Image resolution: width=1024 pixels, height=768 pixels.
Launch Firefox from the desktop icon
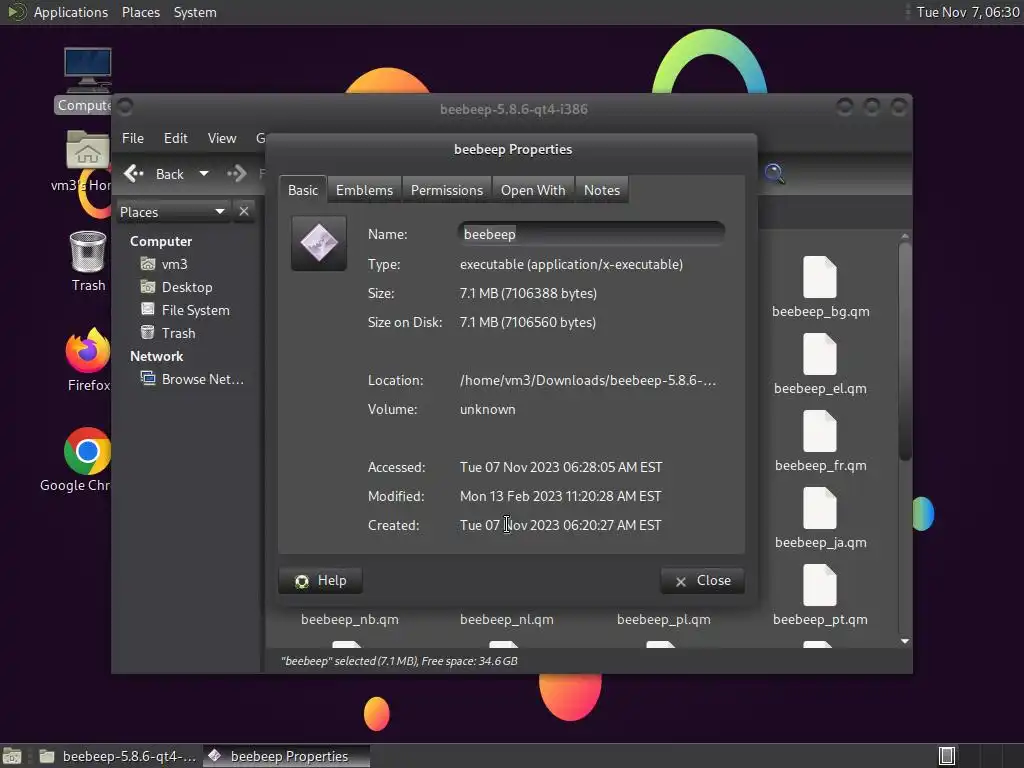(x=88, y=350)
